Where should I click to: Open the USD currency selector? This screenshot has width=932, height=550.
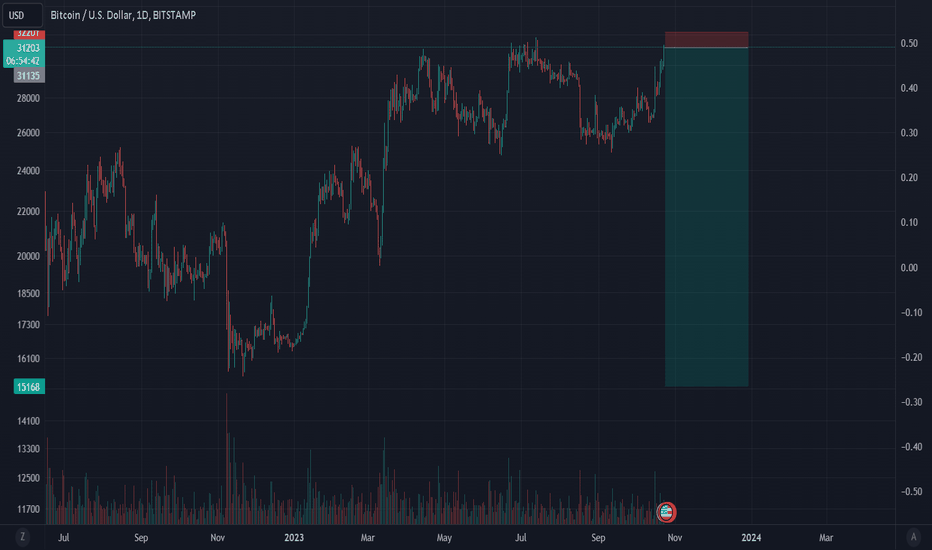tap(18, 17)
